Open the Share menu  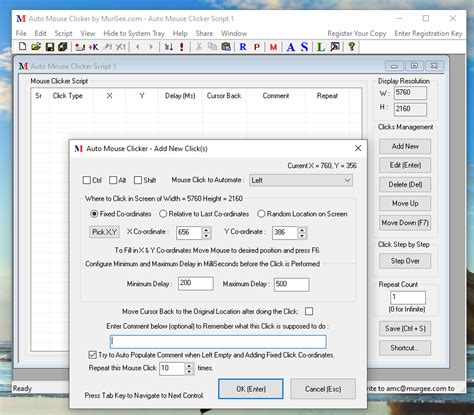point(204,33)
